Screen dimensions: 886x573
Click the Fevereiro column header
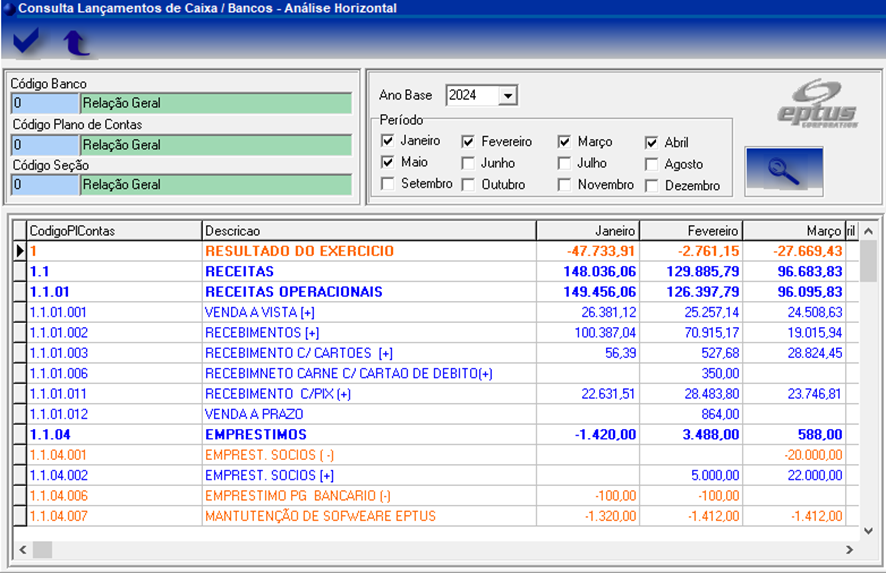(690, 231)
